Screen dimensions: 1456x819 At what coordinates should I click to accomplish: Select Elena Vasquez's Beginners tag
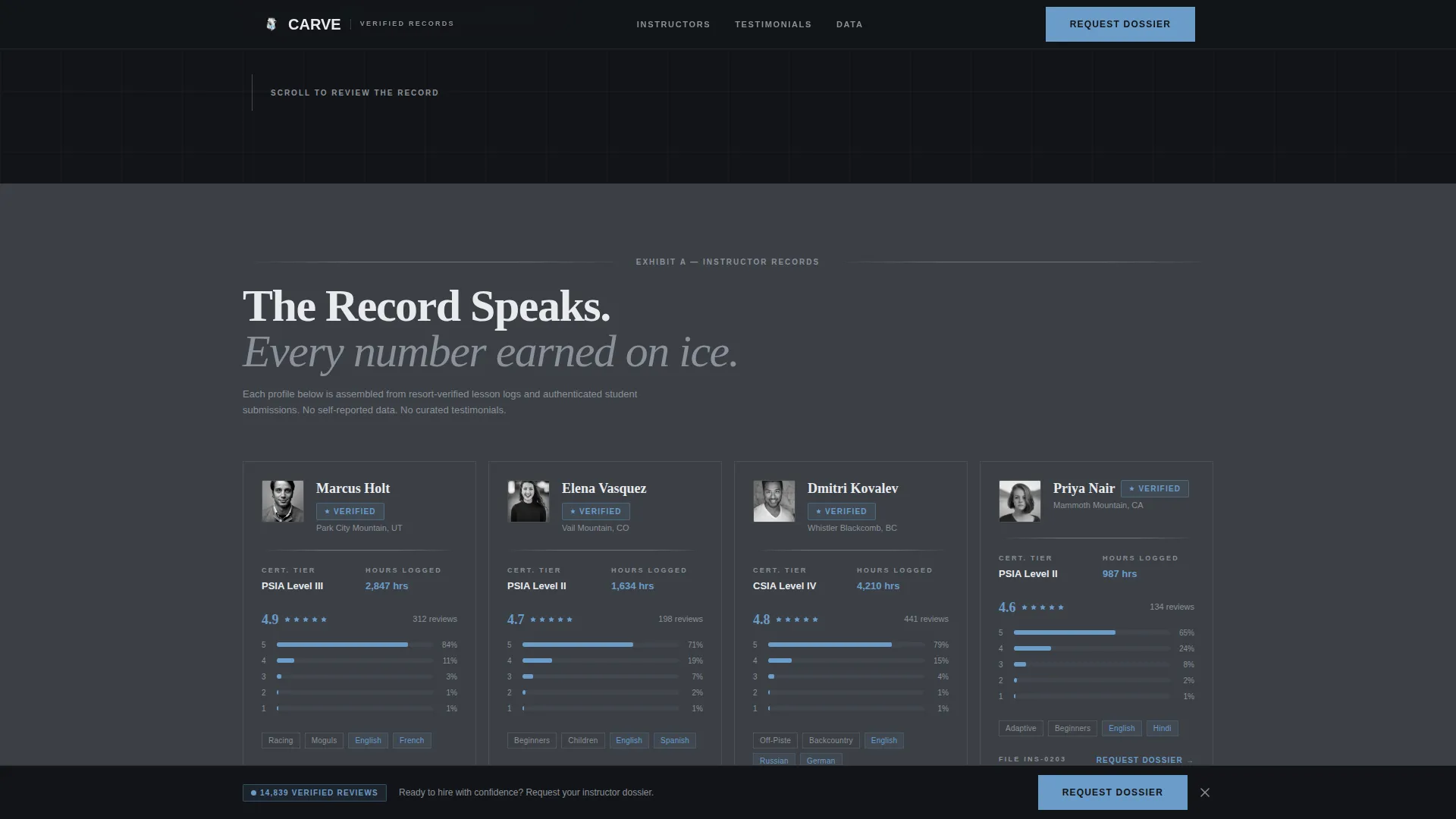[532, 741]
